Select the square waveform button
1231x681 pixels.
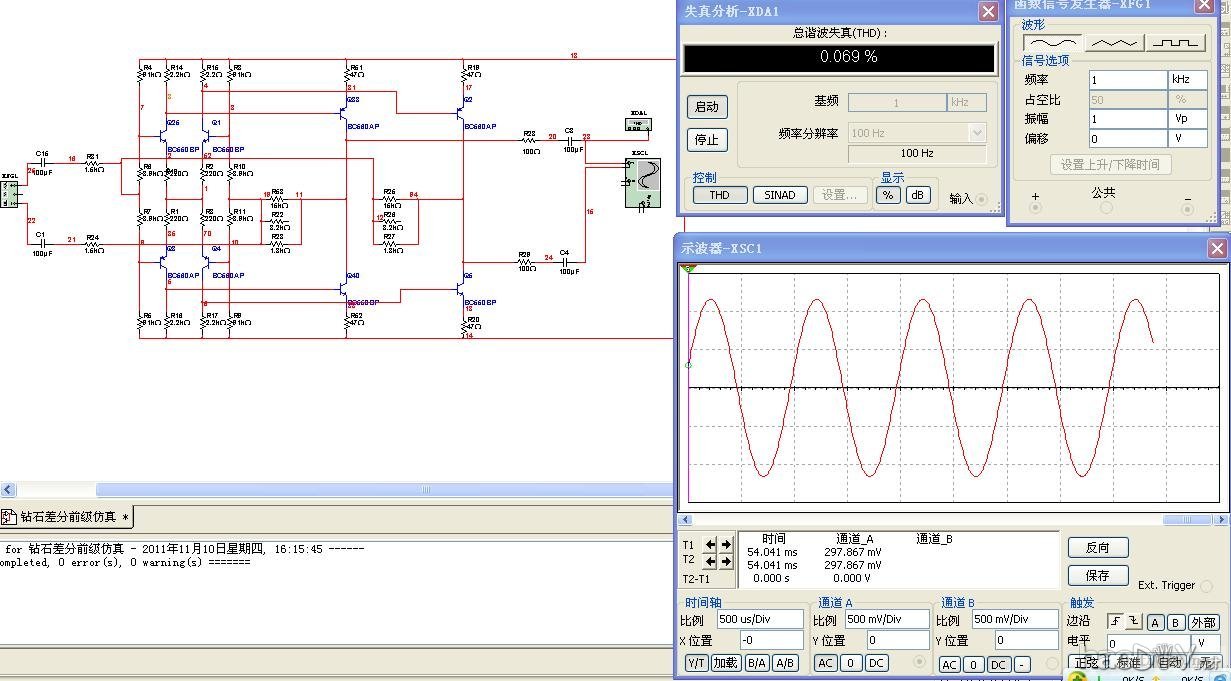point(1176,43)
